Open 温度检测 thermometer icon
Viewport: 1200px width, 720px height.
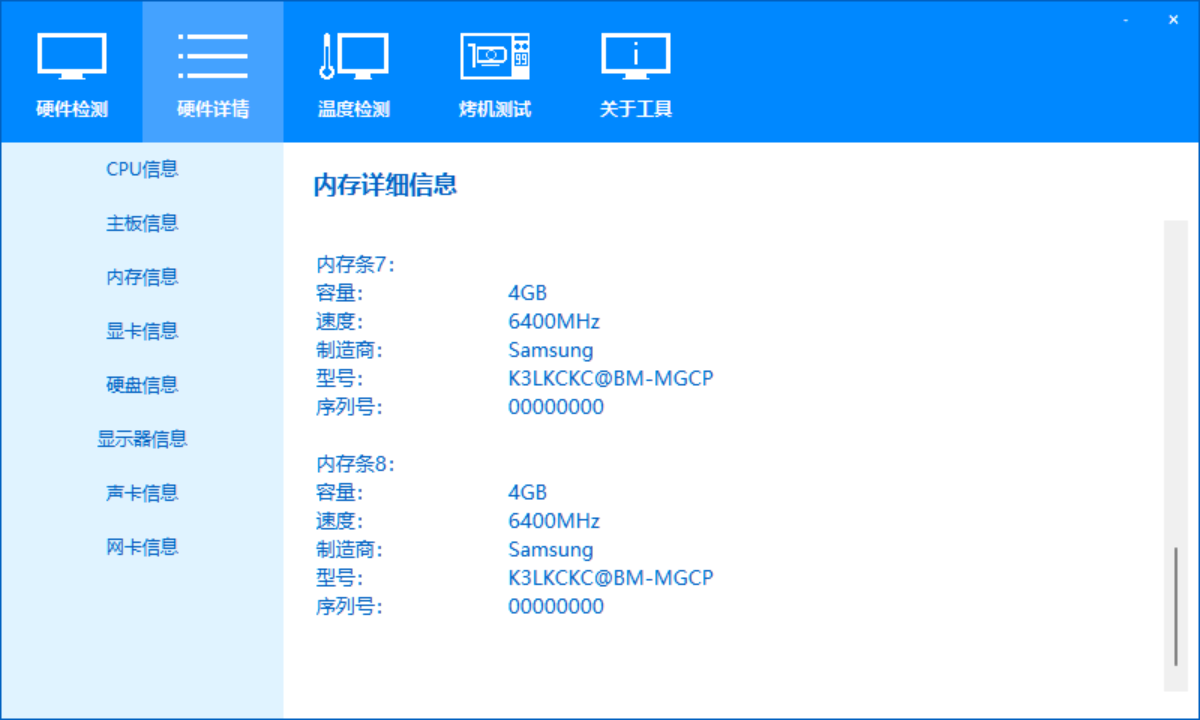[x=353, y=56]
